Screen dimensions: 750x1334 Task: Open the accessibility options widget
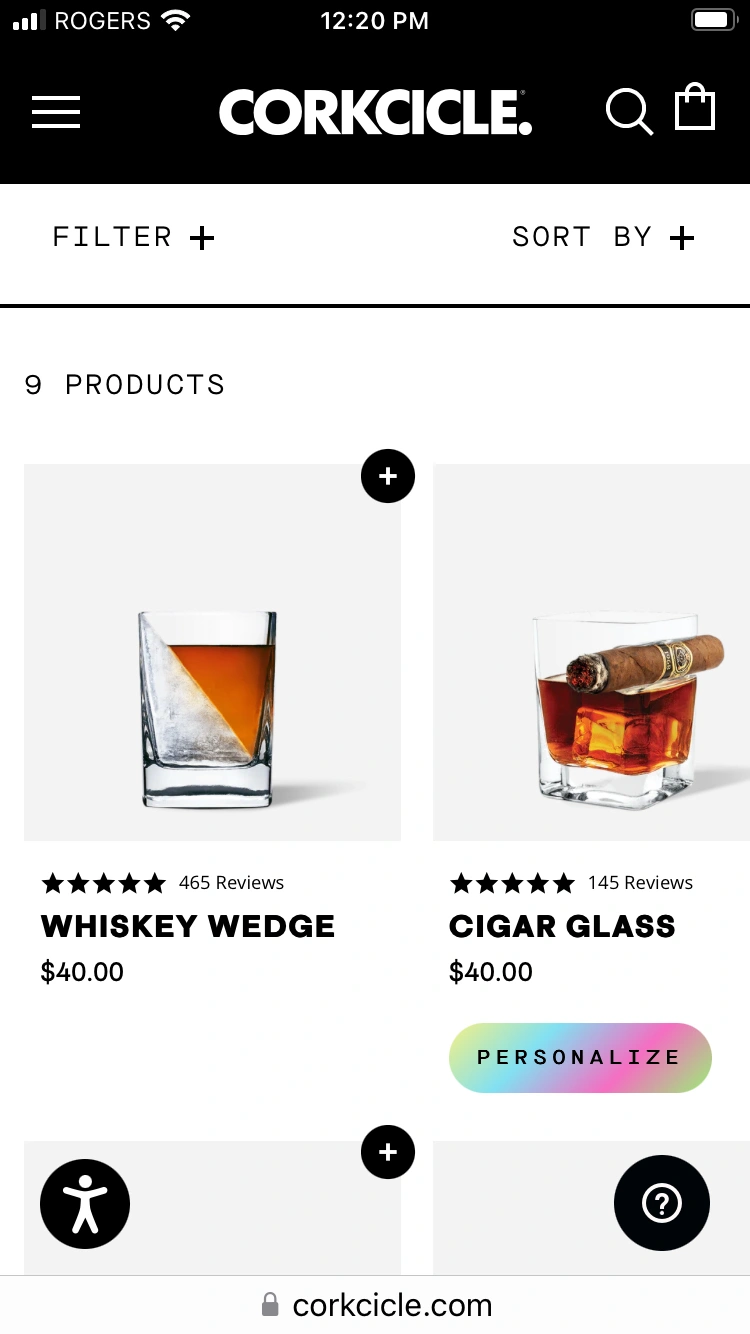click(x=85, y=1204)
